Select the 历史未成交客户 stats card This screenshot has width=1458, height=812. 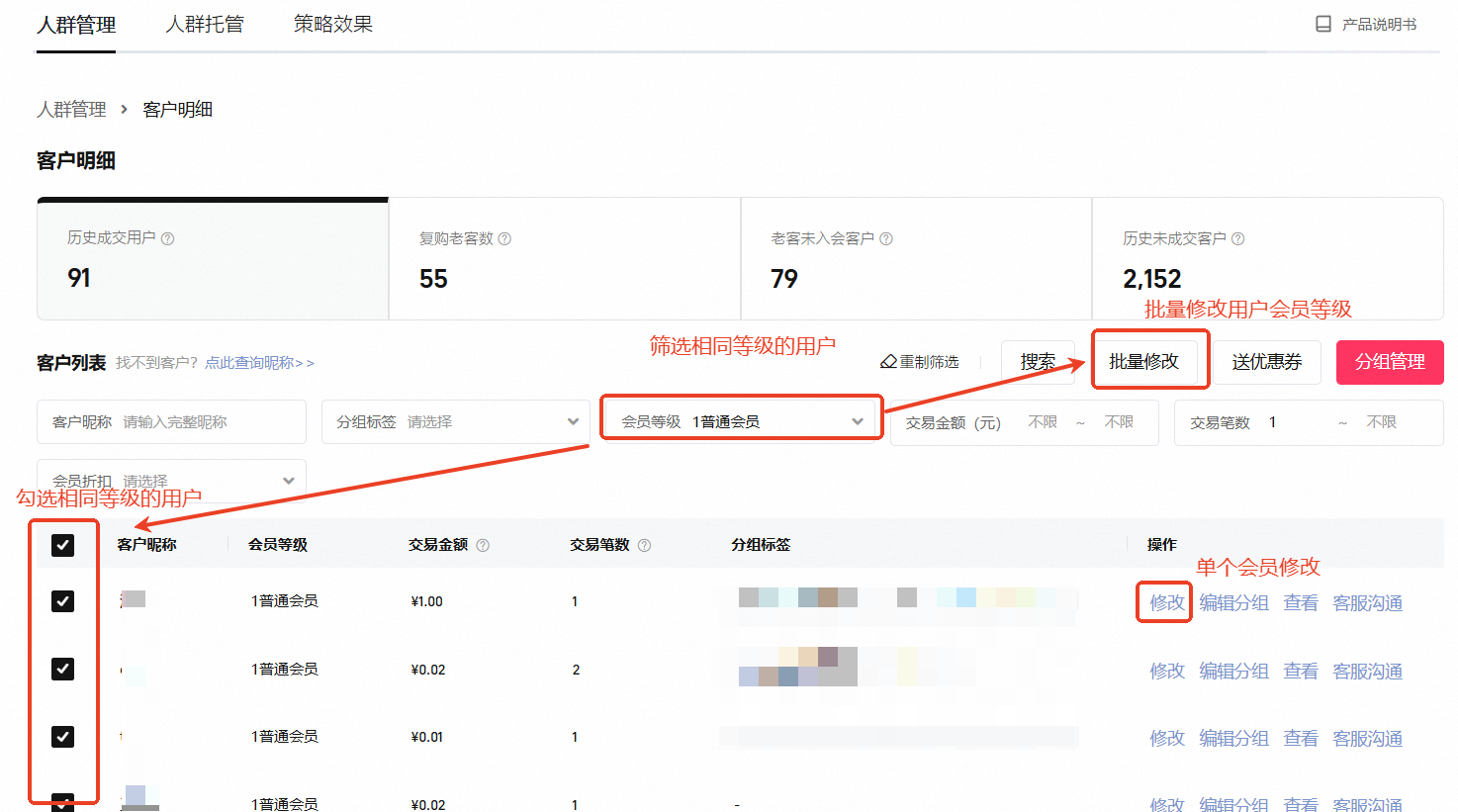coord(1268,259)
